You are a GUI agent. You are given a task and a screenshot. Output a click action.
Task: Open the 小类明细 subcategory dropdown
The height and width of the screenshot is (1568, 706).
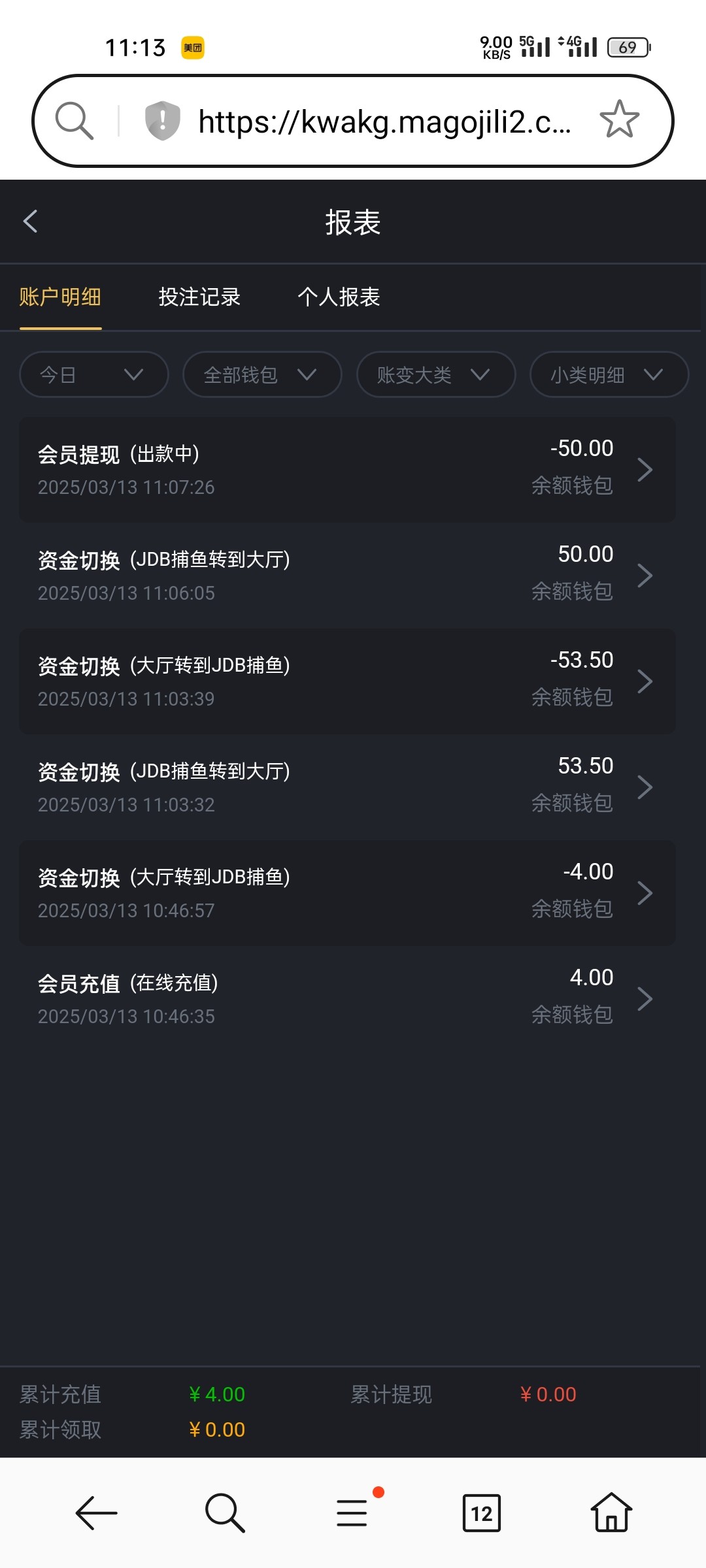click(609, 374)
